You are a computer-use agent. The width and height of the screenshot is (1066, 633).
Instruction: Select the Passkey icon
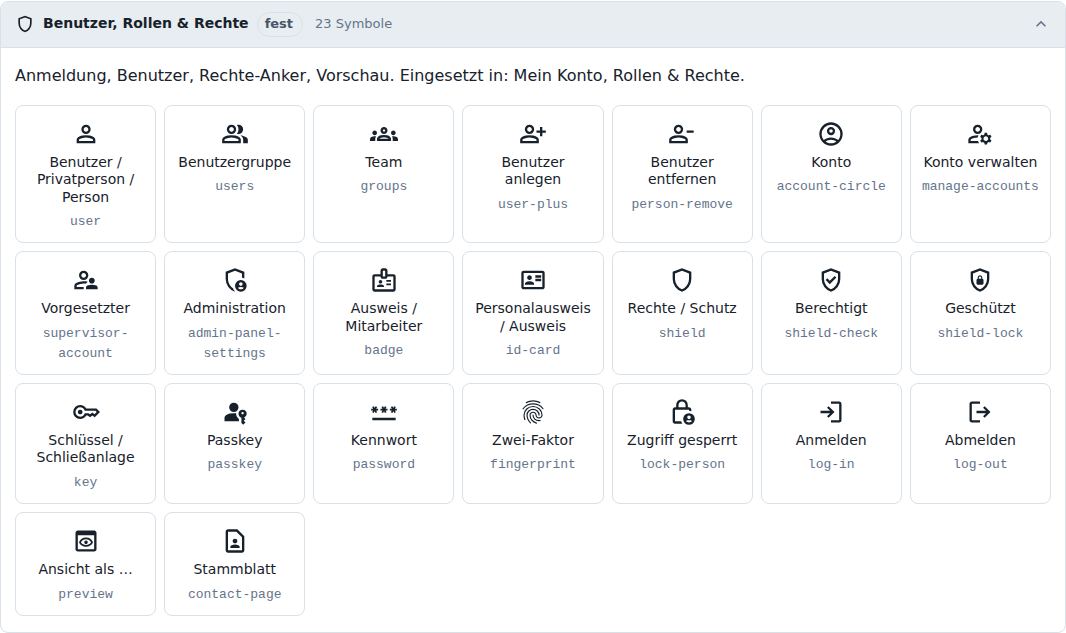click(235, 412)
